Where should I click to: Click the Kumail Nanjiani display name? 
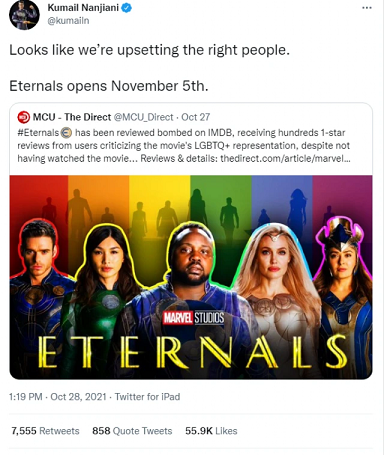point(83,8)
